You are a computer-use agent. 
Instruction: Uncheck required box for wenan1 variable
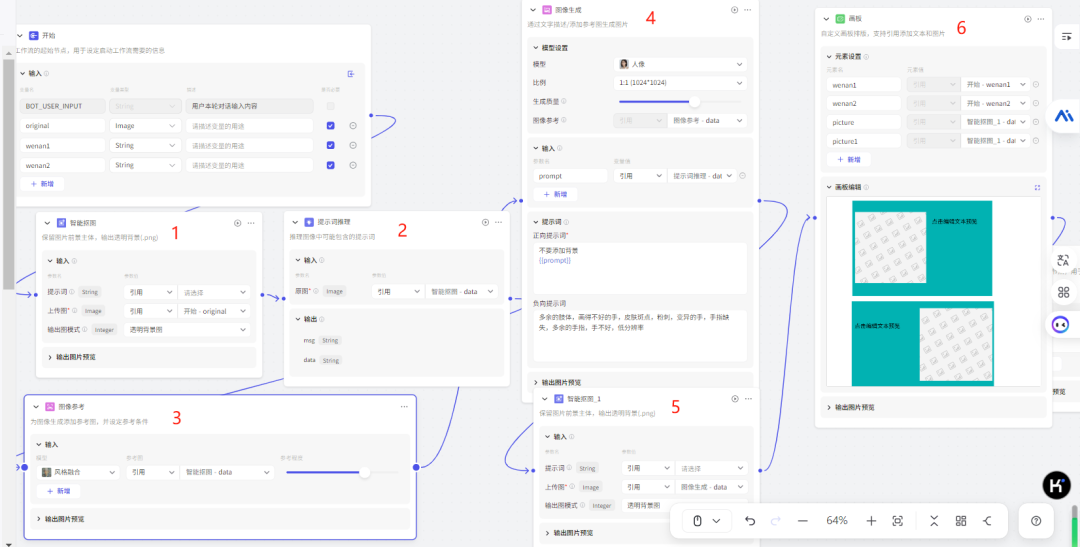[331, 145]
